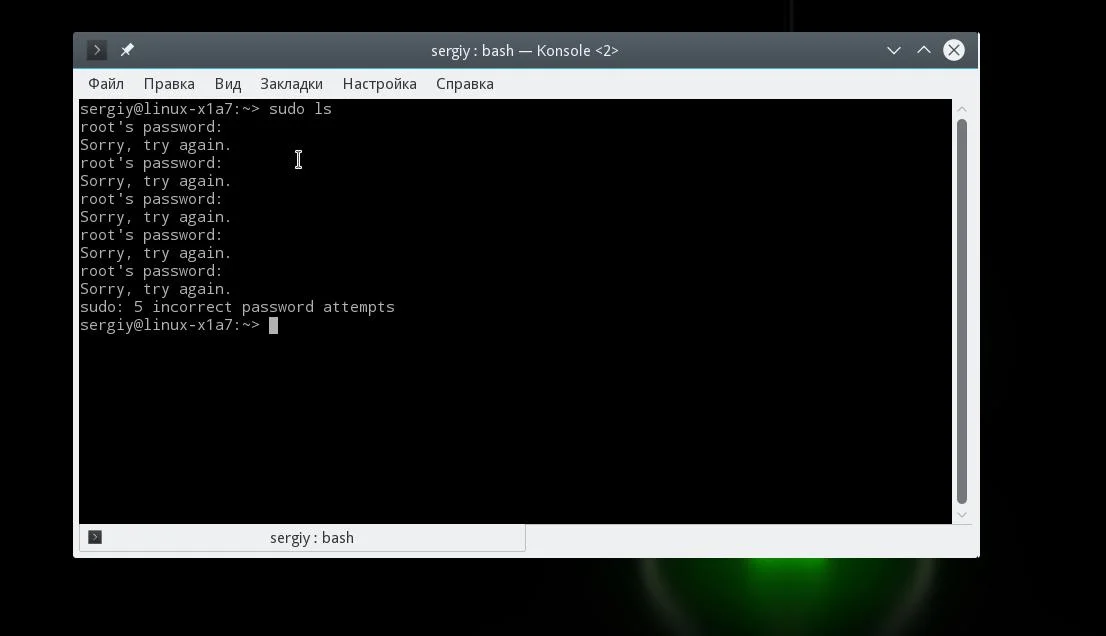Click the last shell prompt with the cursor

click(178, 325)
